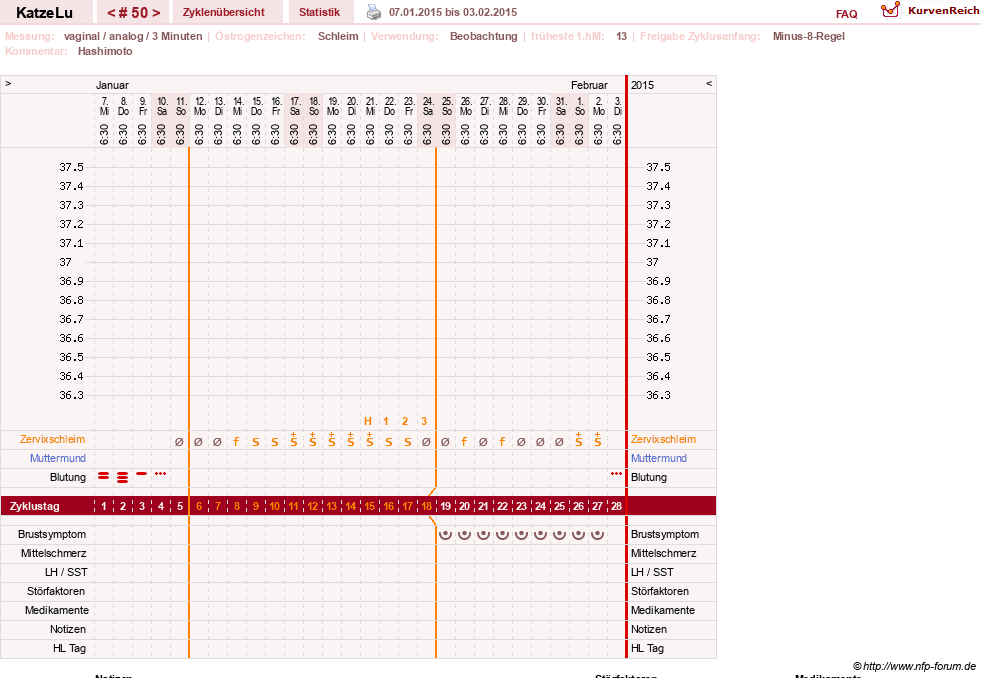The width and height of the screenshot is (981, 678).
Task: Click the date header '12. Mo'
Action: [x=200, y=106]
